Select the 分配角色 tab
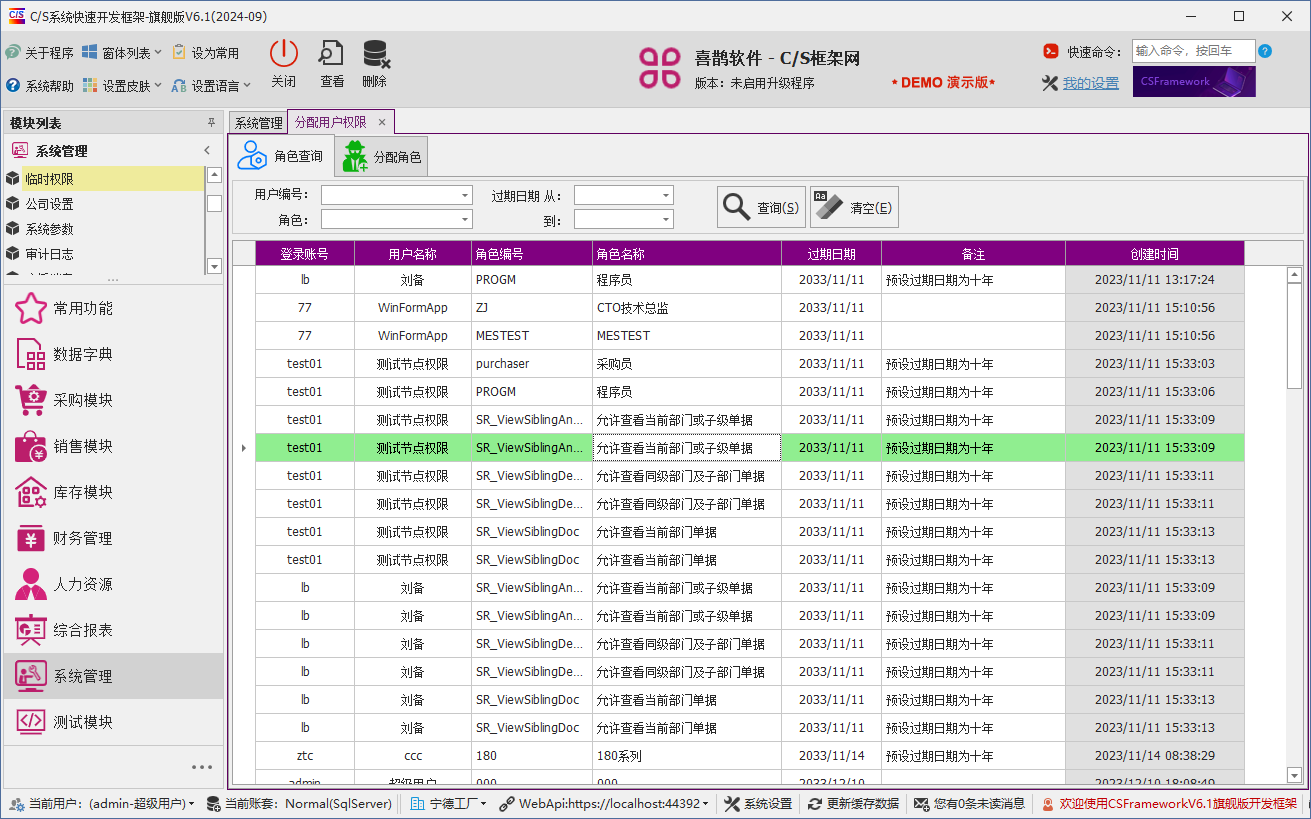 click(382, 157)
